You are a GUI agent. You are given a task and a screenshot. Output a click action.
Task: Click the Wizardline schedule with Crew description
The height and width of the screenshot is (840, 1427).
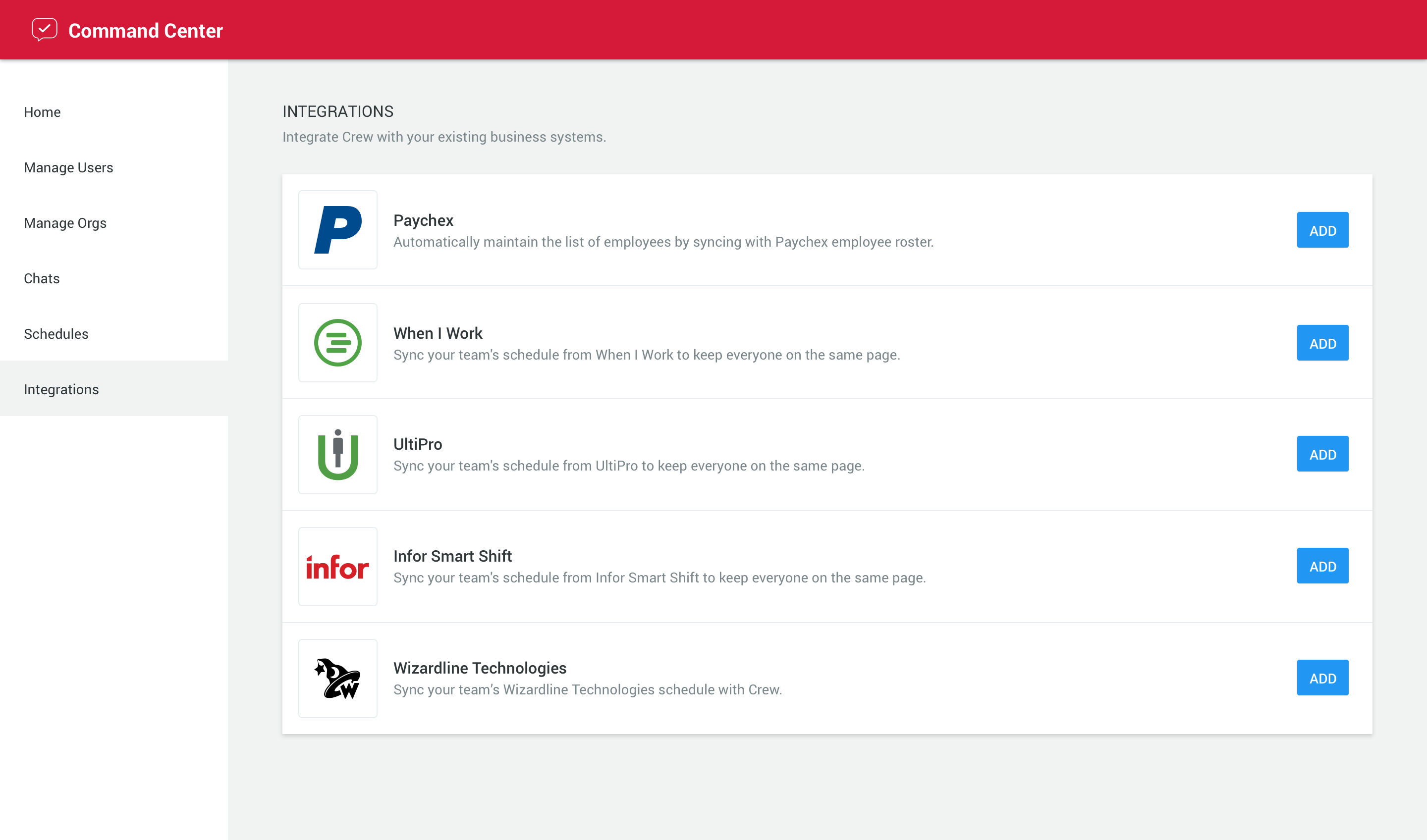(587, 690)
